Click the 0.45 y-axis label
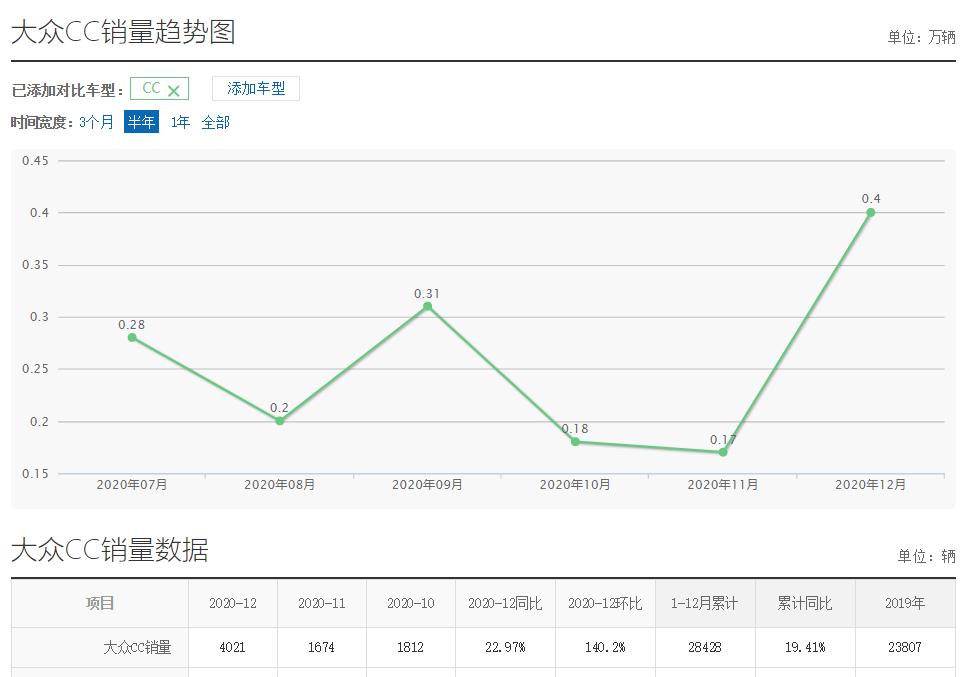The image size is (976, 677). tap(35, 161)
